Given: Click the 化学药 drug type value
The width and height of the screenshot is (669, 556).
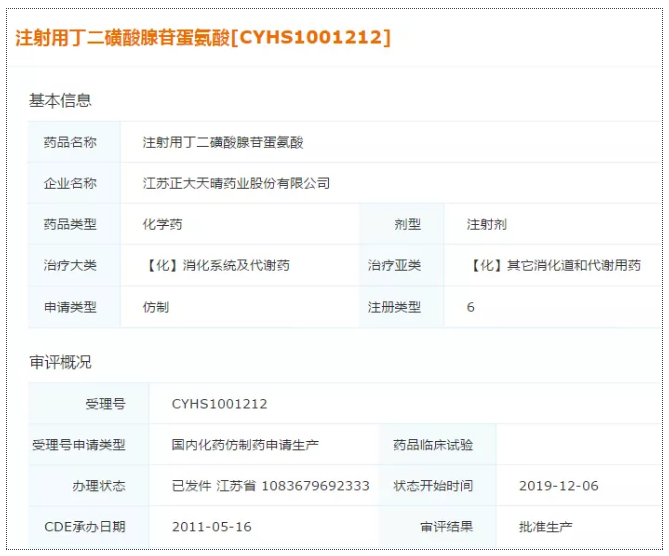Looking at the screenshot, I should 162,224.
